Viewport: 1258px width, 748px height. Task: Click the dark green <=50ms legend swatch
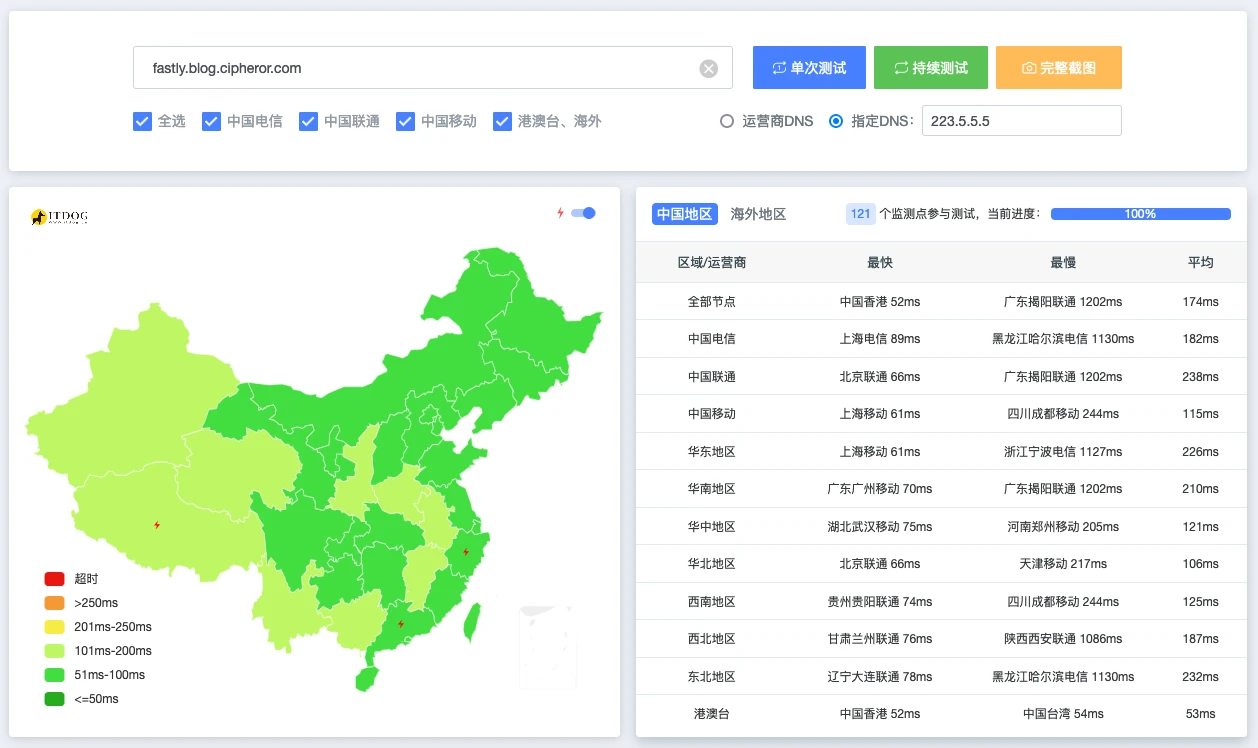pos(54,699)
